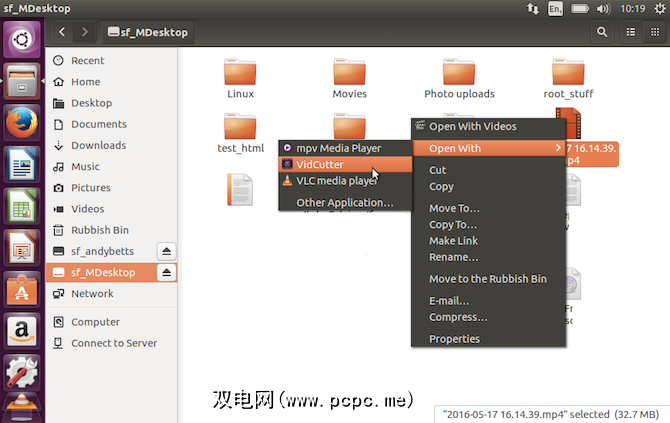Open System Settings from the dock
Viewport: 670px width, 423px height.
pyautogui.click(x=22, y=373)
